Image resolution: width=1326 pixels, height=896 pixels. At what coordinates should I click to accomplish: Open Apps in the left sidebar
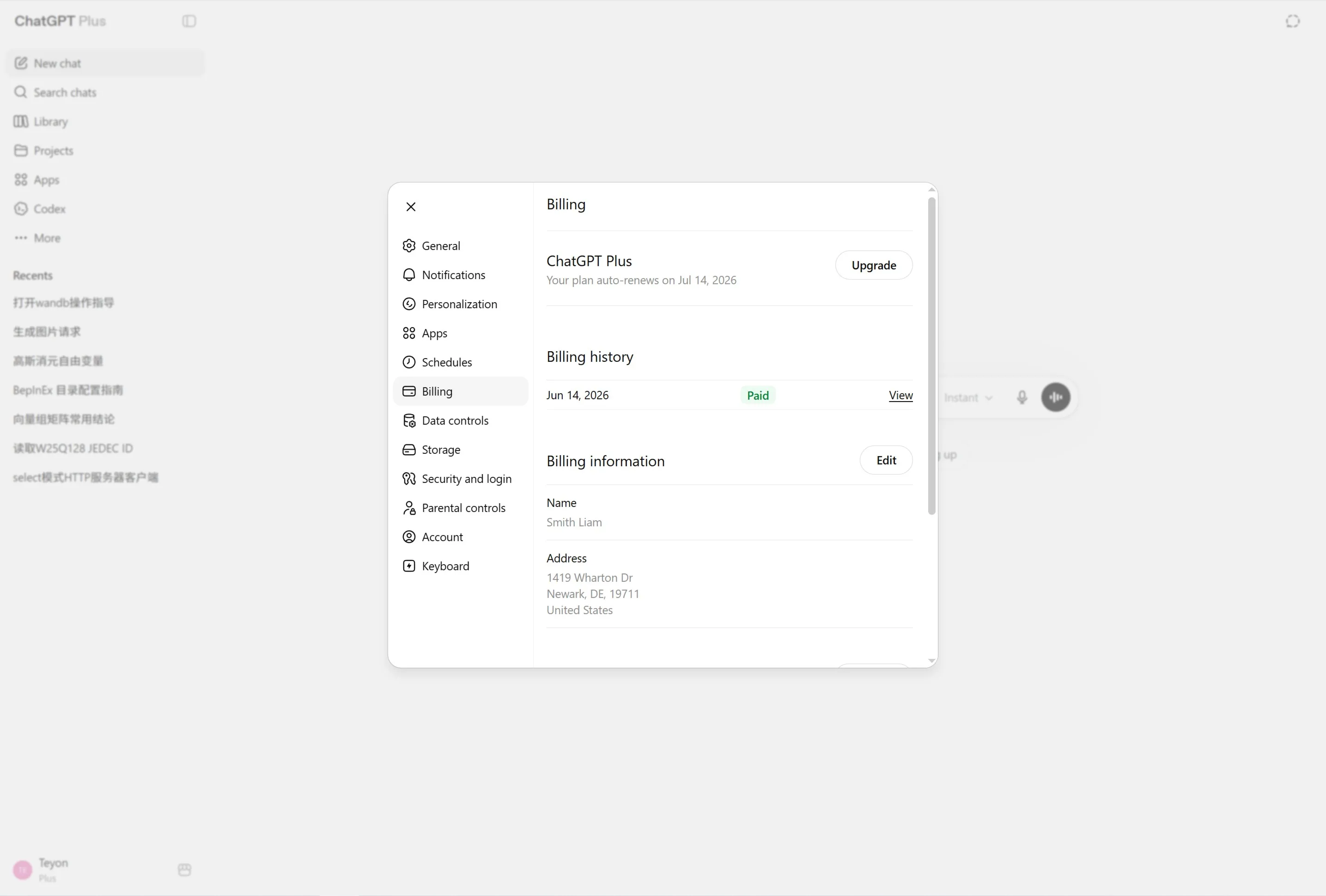pos(105,180)
